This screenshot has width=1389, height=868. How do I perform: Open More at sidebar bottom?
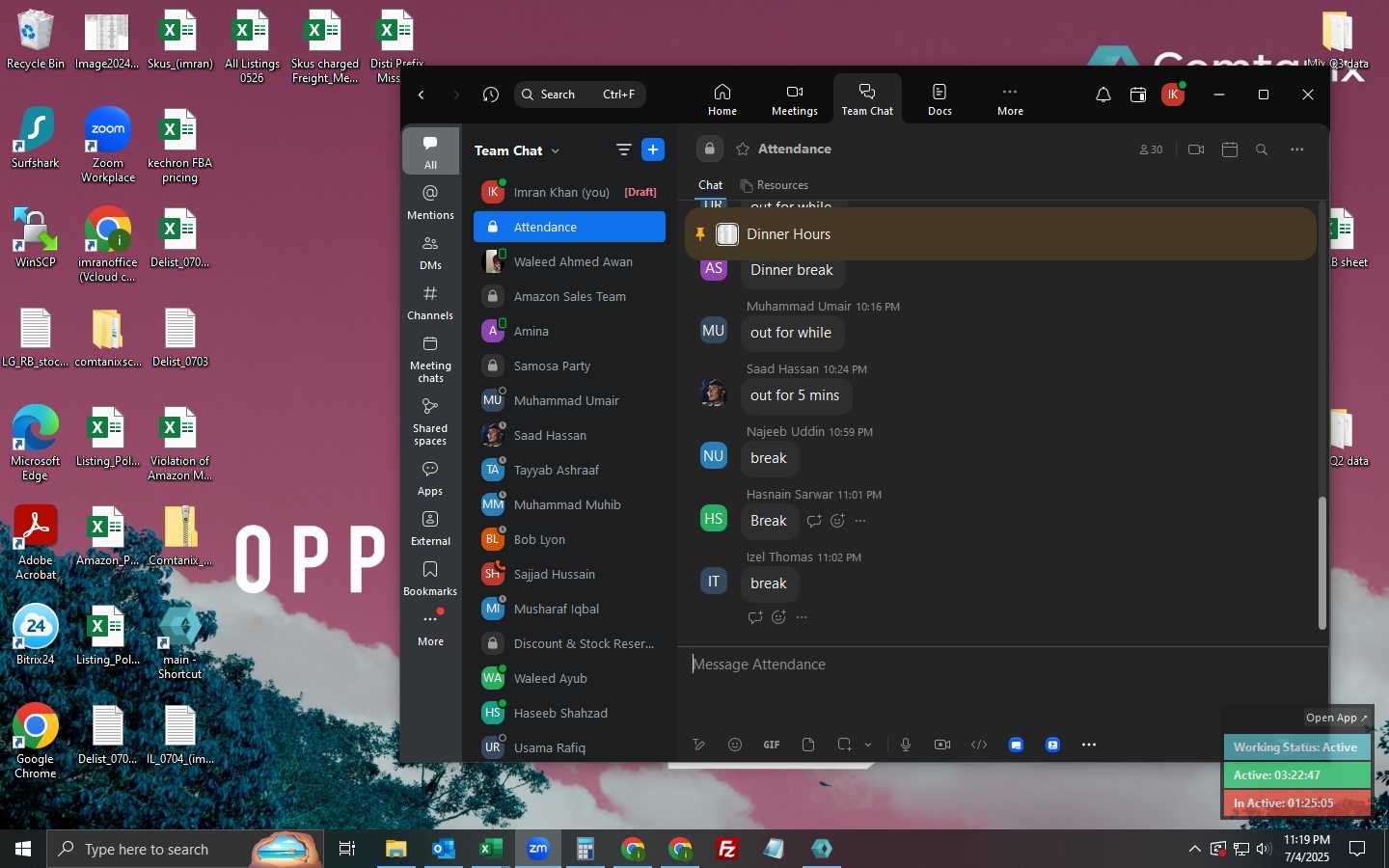point(430,628)
